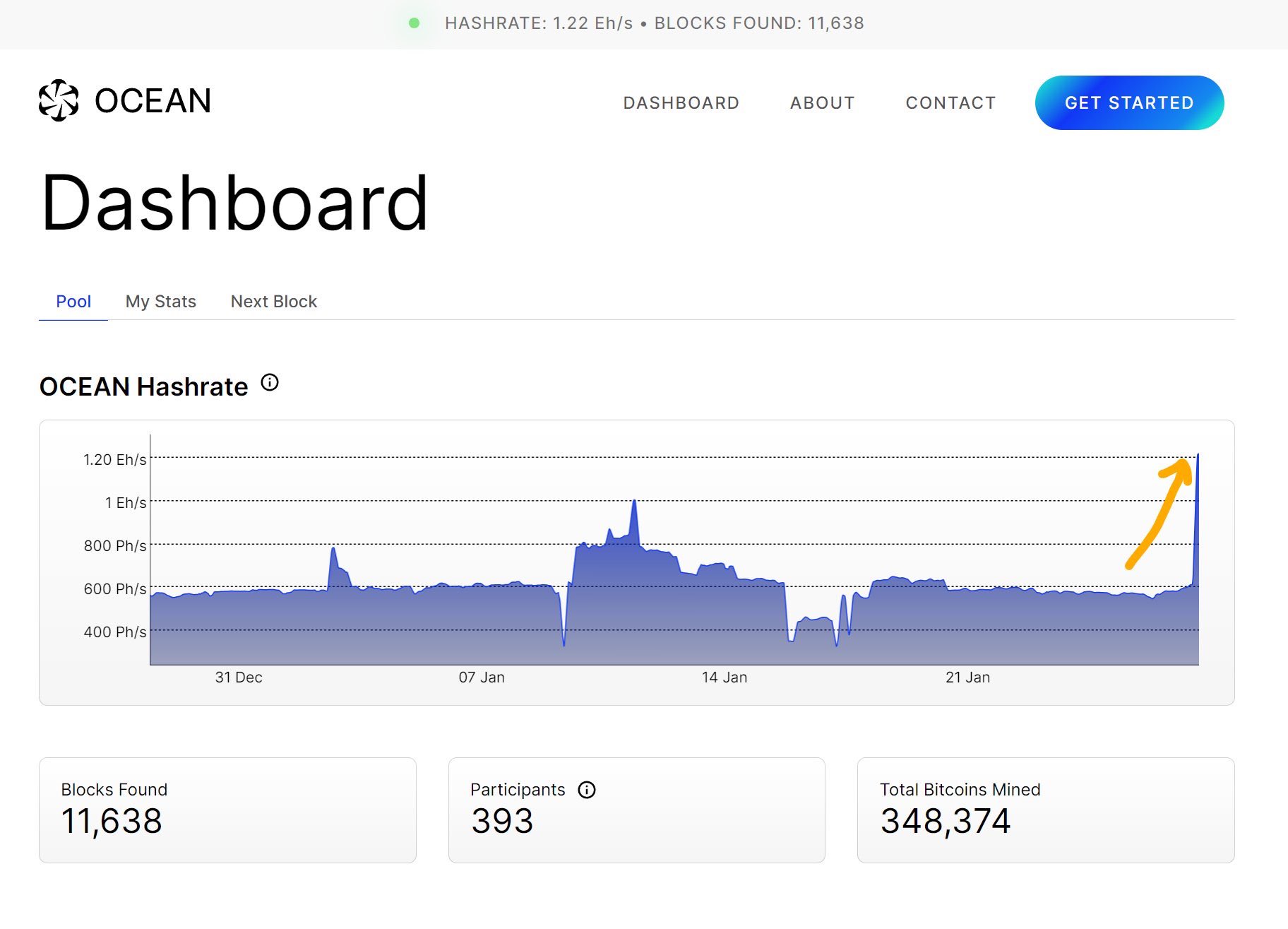Switch to the My Stats tab

[161, 302]
